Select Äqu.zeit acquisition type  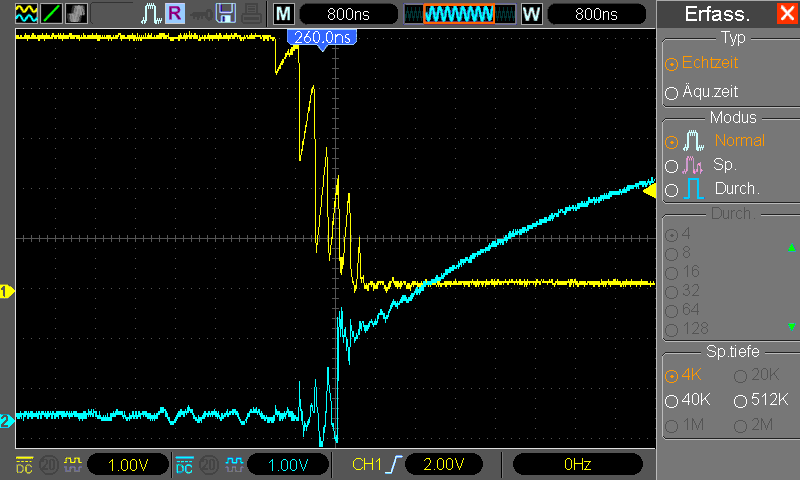tap(702, 92)
